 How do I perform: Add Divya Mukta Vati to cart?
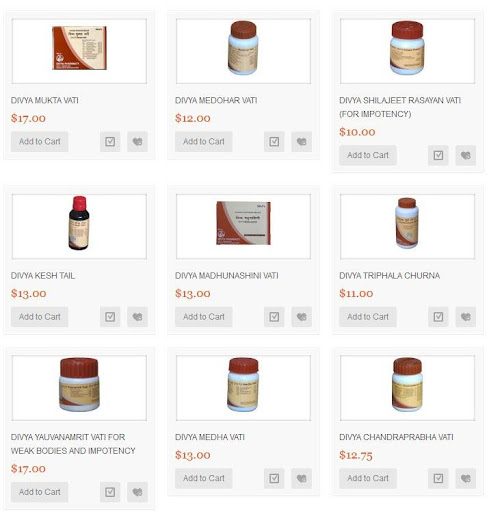pos(40,142)
